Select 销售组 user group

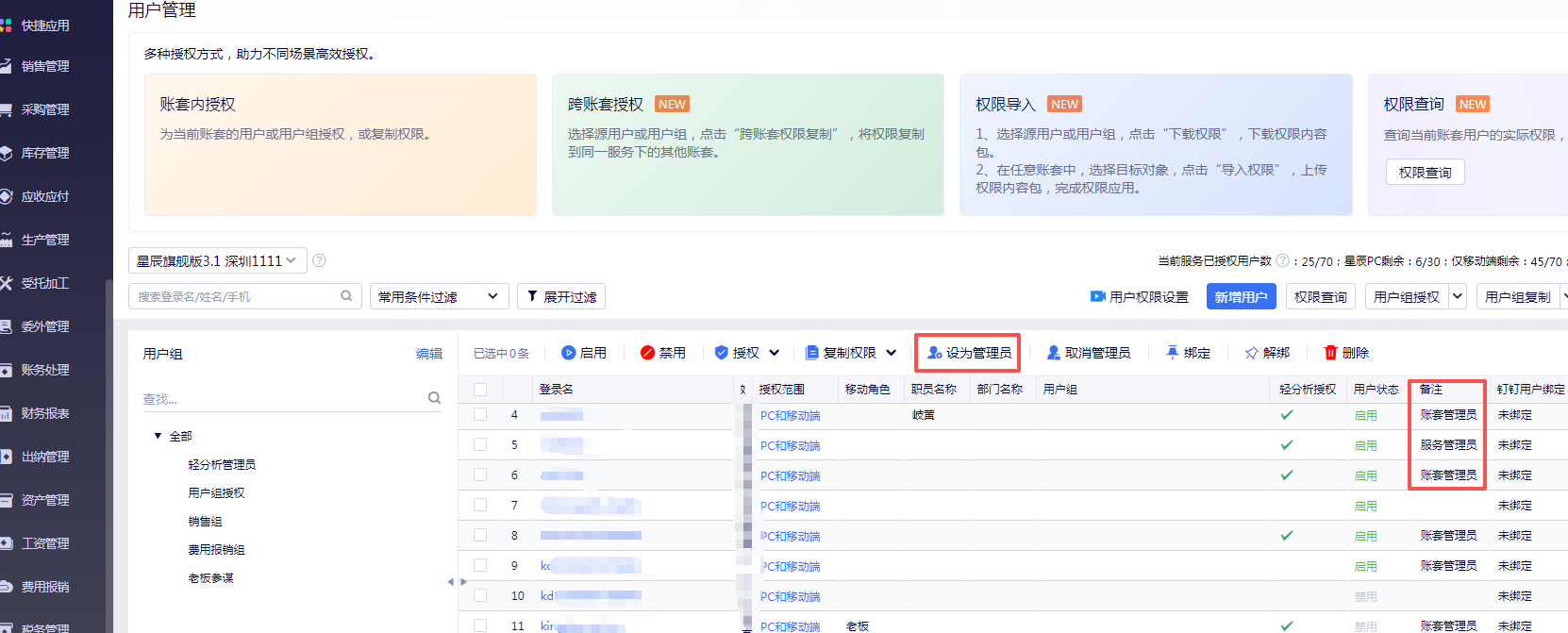coord(205,521)
